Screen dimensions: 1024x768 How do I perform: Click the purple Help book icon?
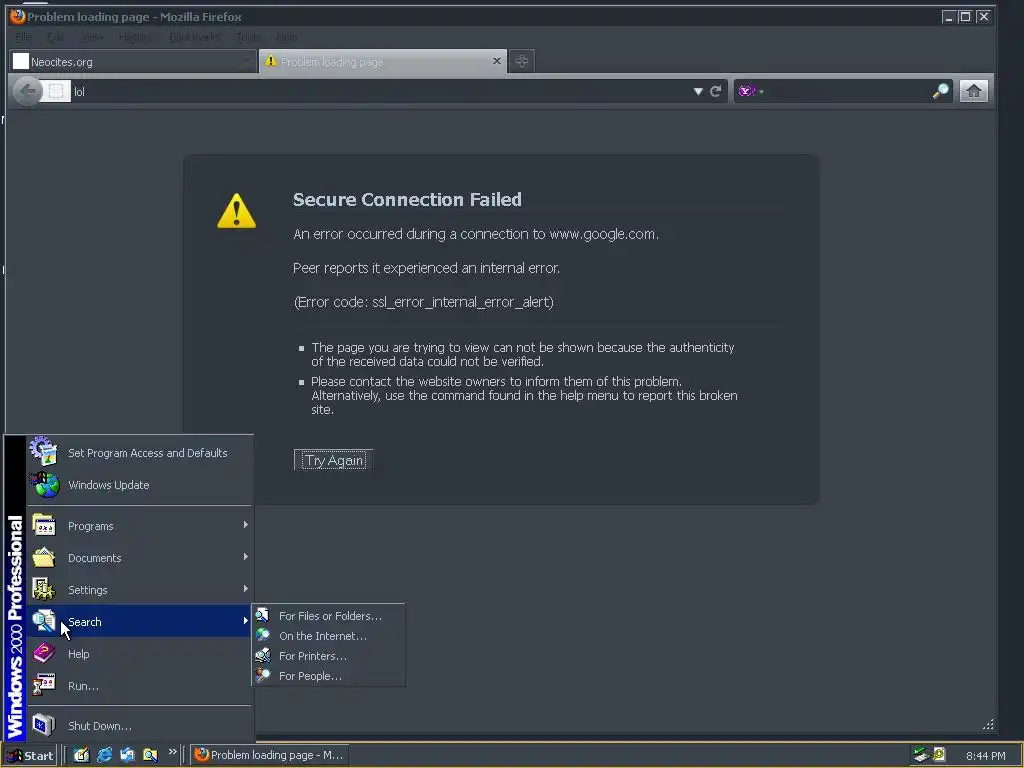[44, 653]
